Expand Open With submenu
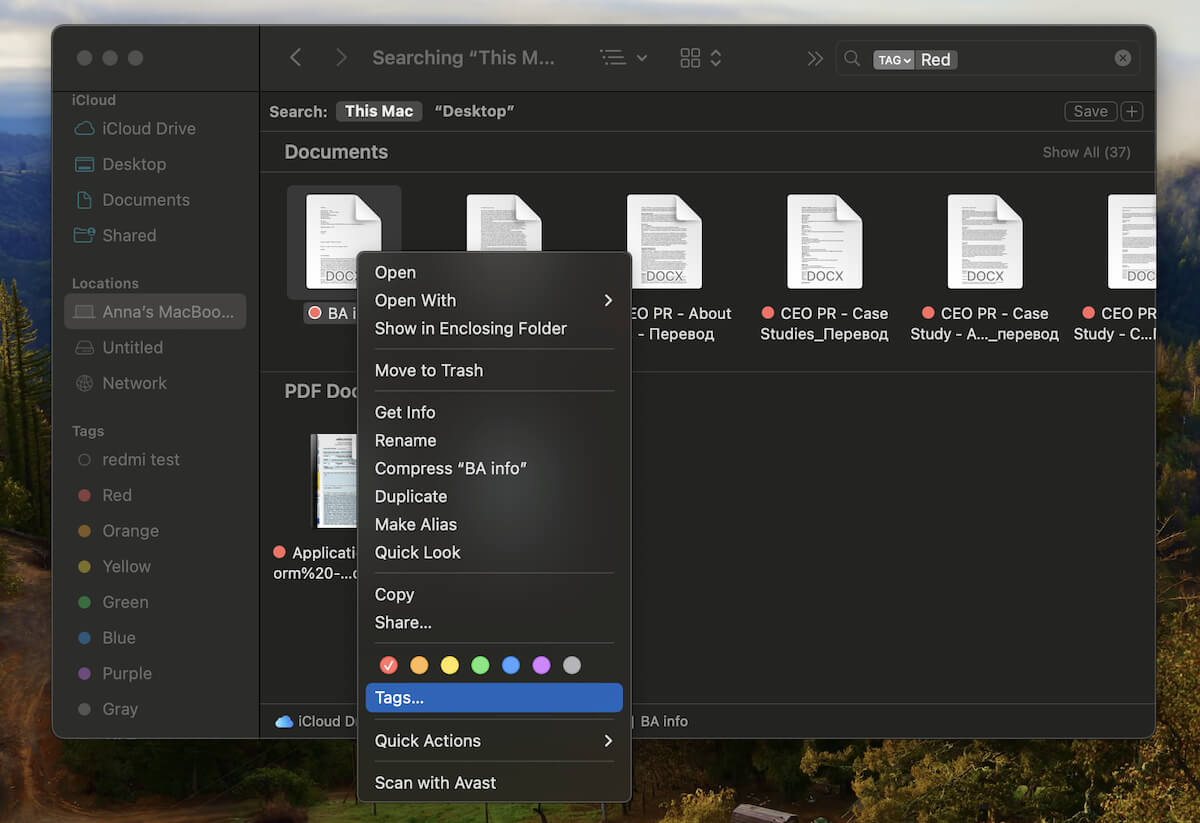 494,300
